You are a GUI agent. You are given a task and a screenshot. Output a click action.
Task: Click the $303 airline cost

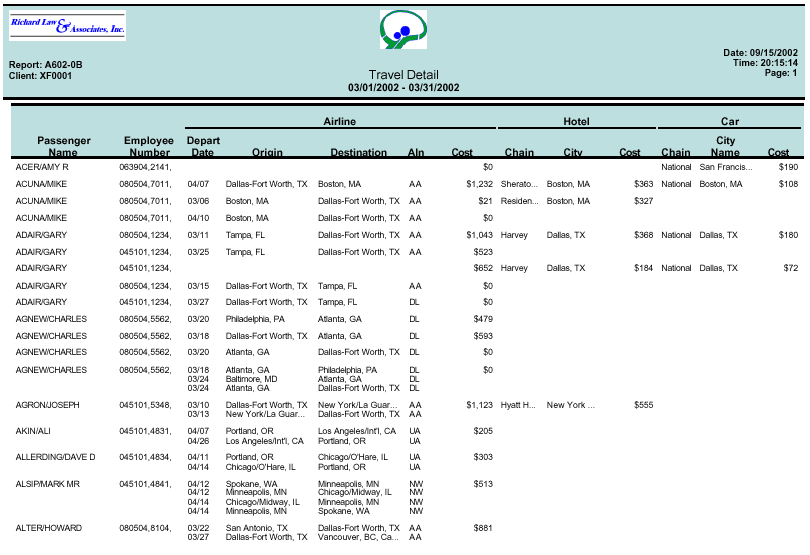coord(483,457)
